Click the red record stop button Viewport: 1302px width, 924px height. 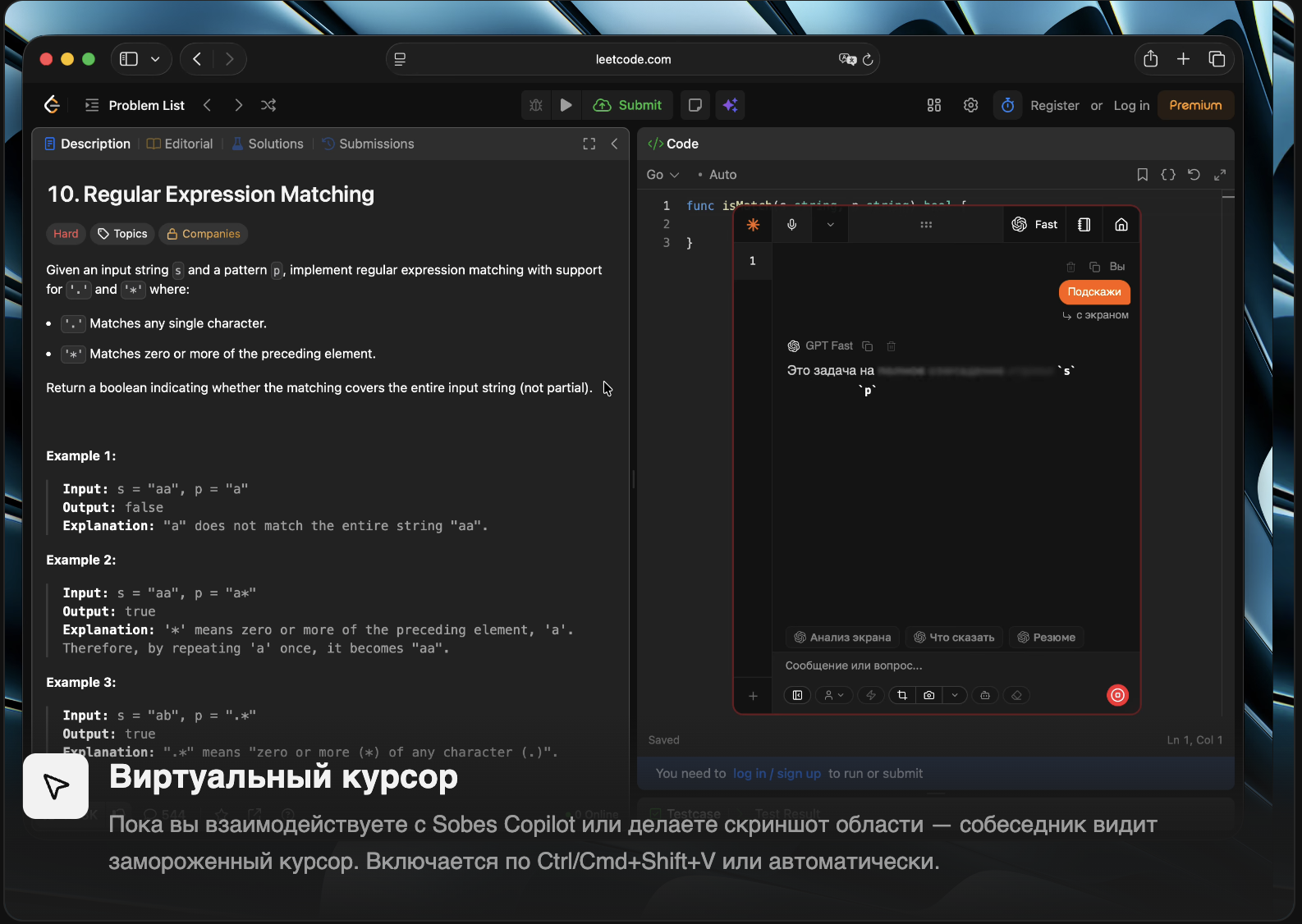(1118, 695)
